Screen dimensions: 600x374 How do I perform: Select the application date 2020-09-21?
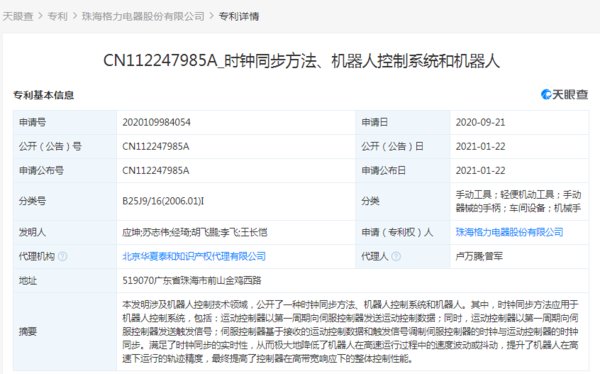(x=480, y=122)
